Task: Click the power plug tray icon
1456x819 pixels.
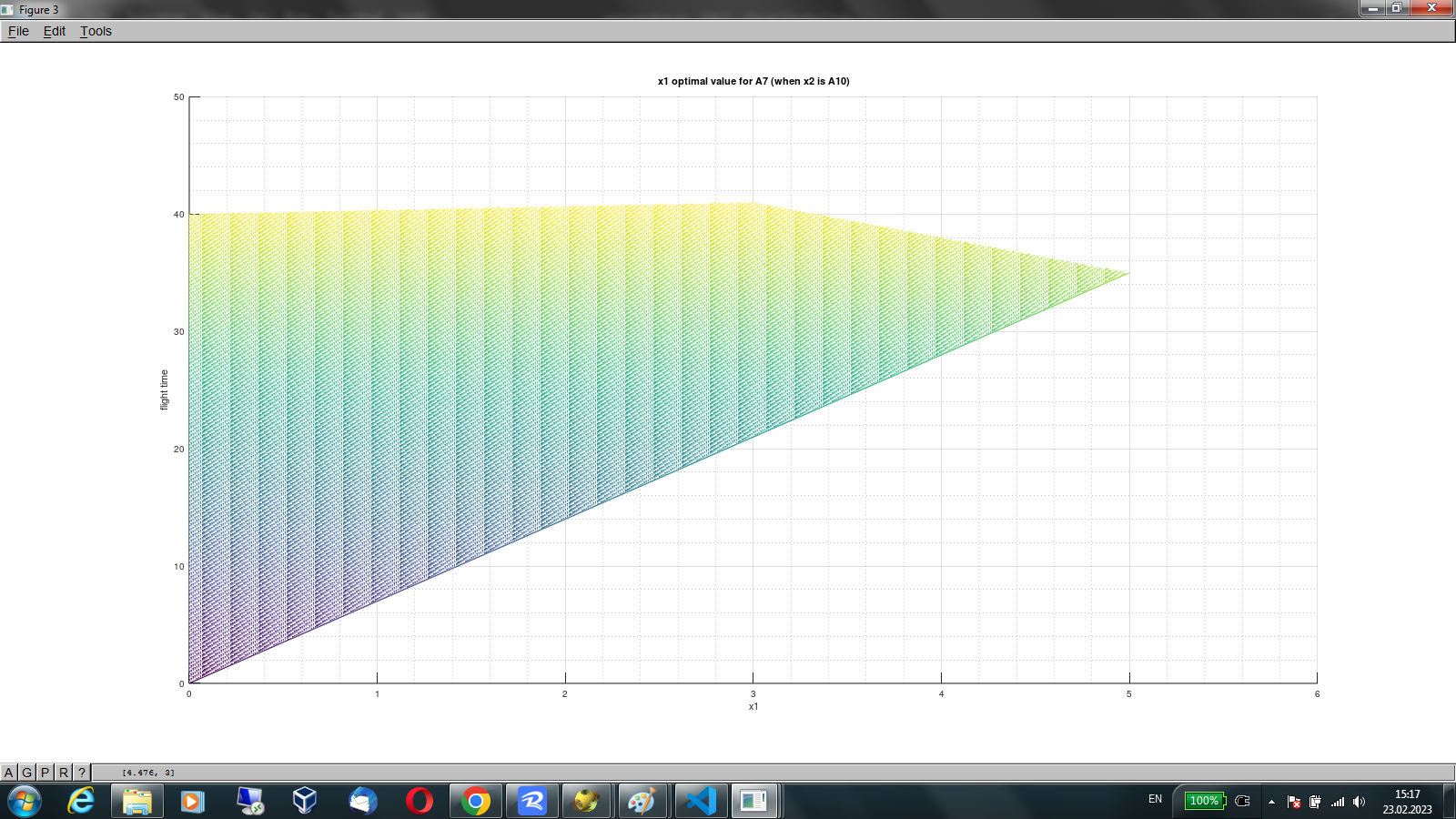Action: pos(1243,802)
